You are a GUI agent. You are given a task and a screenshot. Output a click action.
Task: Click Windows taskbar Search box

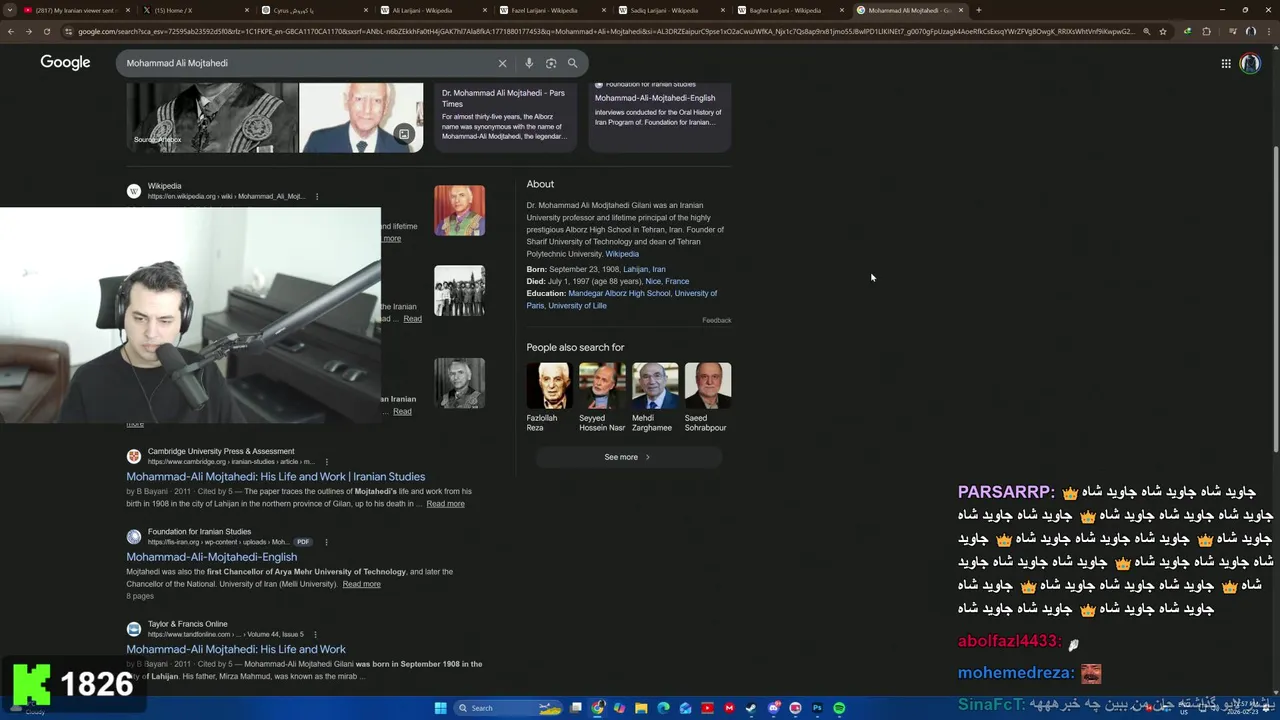pyautogui.click(x=508, y=708)
